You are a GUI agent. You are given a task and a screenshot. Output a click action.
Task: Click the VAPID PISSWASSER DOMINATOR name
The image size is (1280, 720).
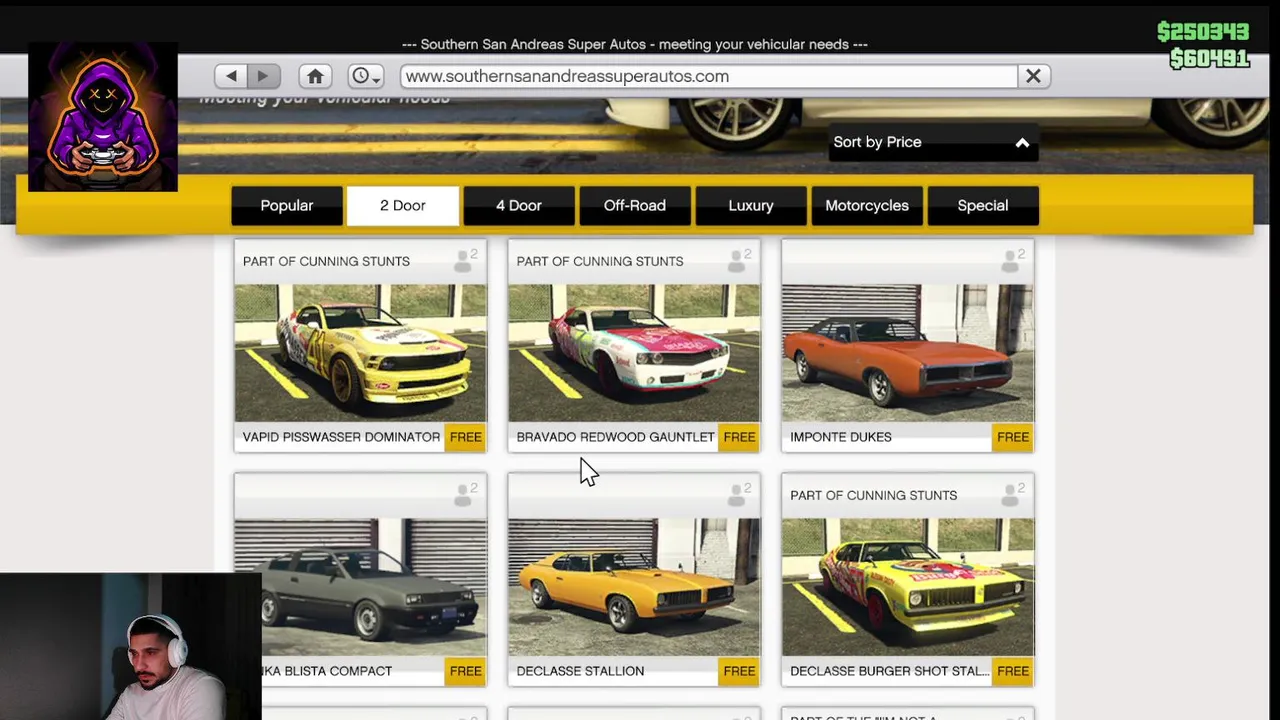(341, 437)
